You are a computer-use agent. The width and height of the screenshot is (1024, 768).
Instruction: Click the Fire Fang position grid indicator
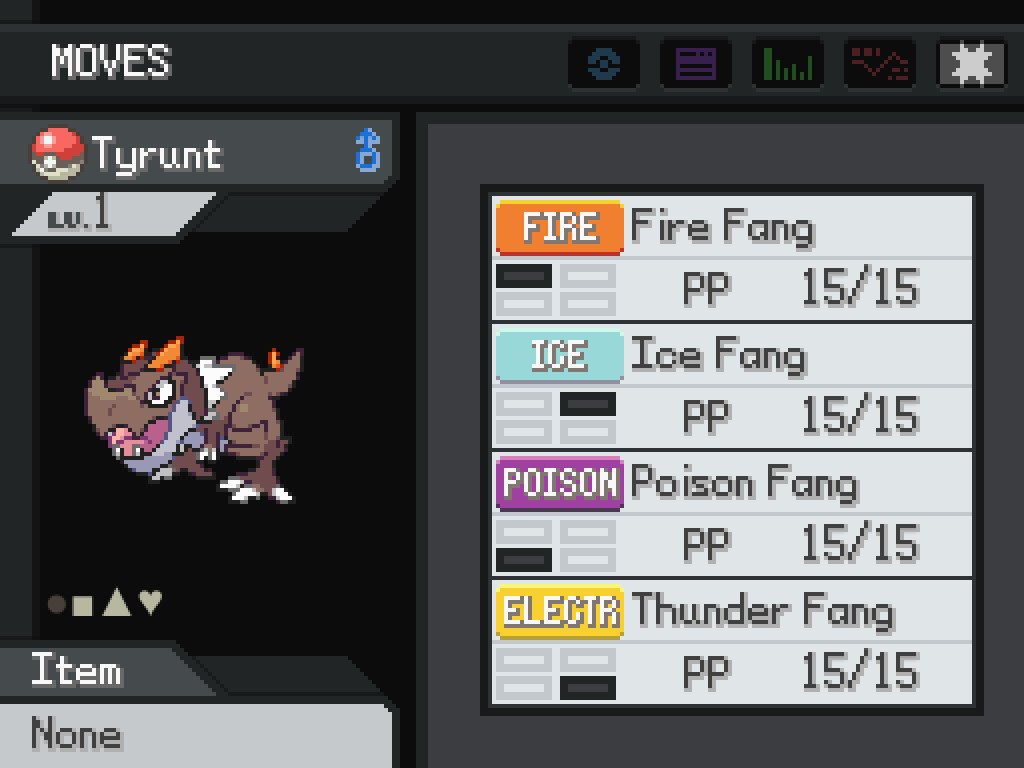click(556, 290)
